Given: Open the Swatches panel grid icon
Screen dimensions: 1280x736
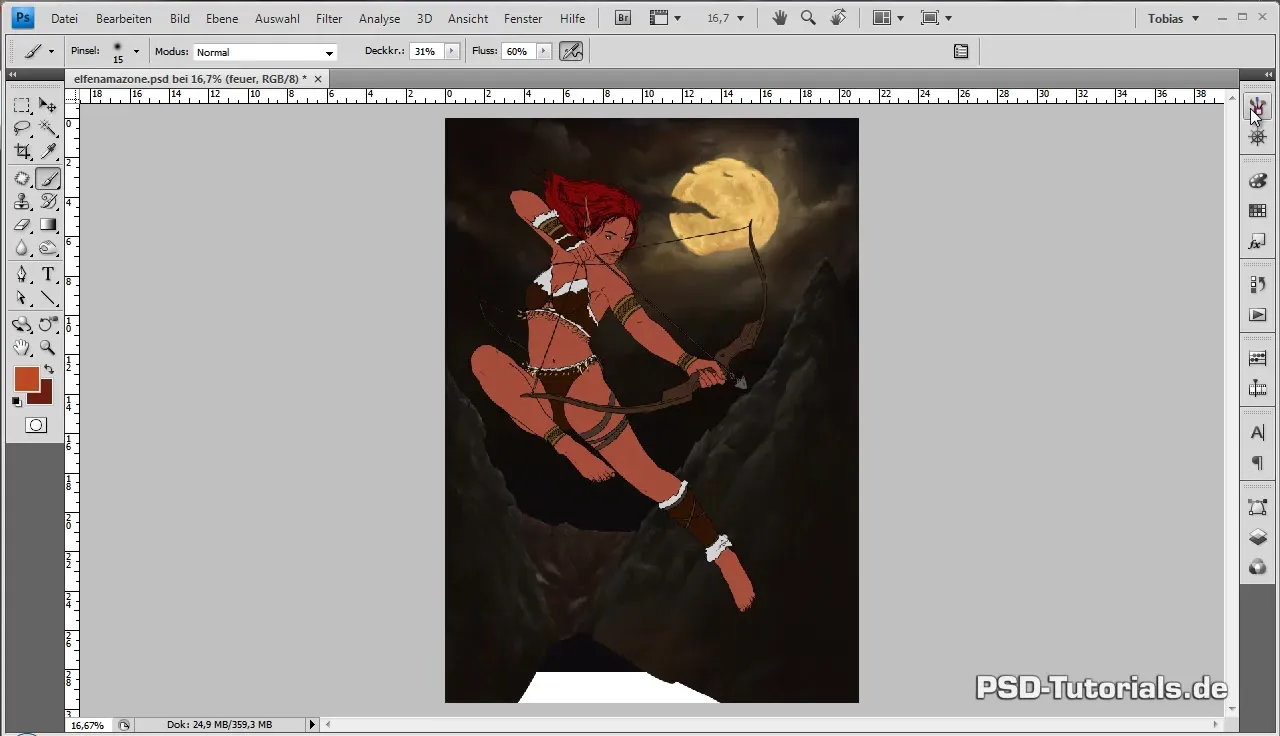Looking at the screenshot, I should tap(1258, 211).
